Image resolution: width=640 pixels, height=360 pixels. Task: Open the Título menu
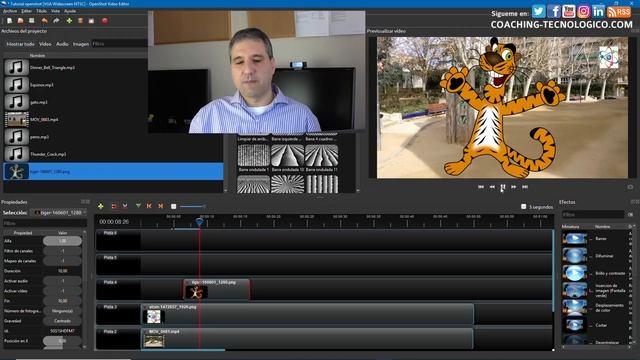(x=41, y=11)
